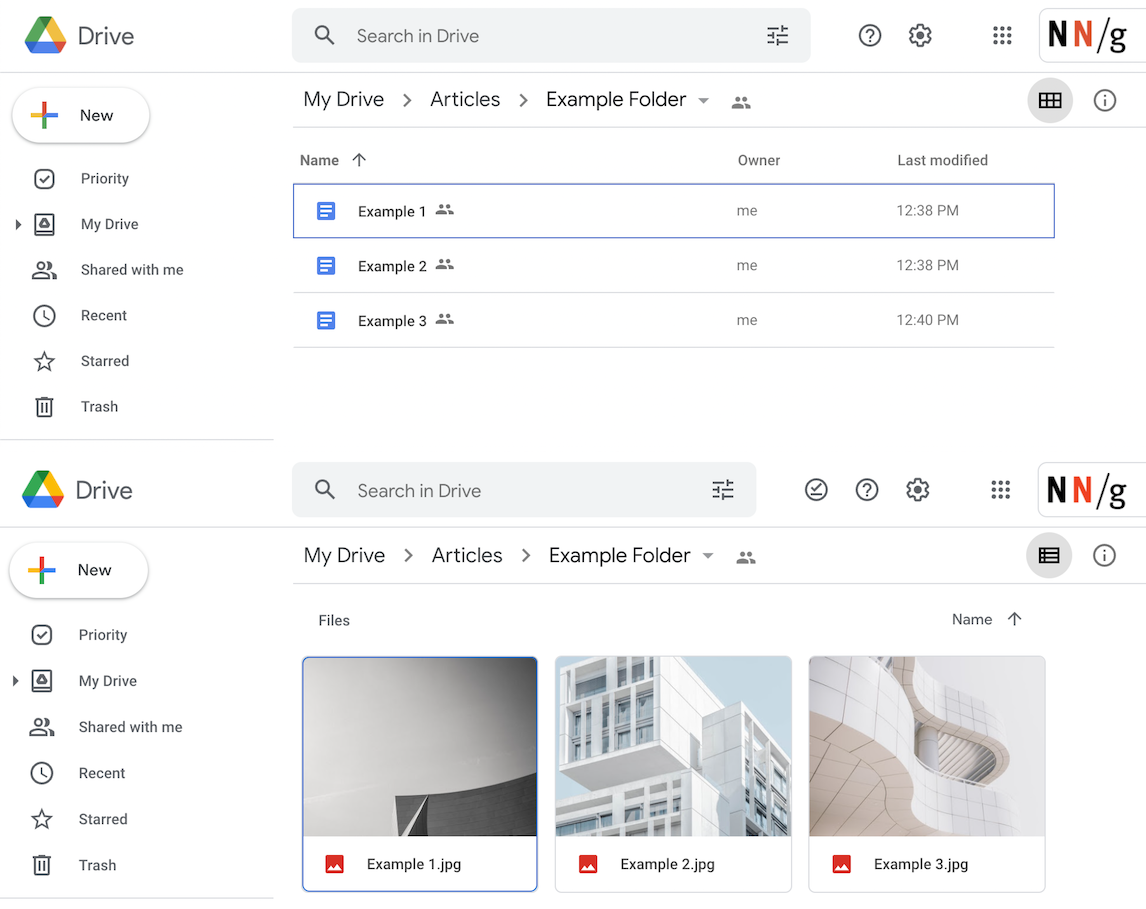The height and width of the screenshot is (909, 1146).
Task: Sort by the Last modified column header
Action: 942,160
